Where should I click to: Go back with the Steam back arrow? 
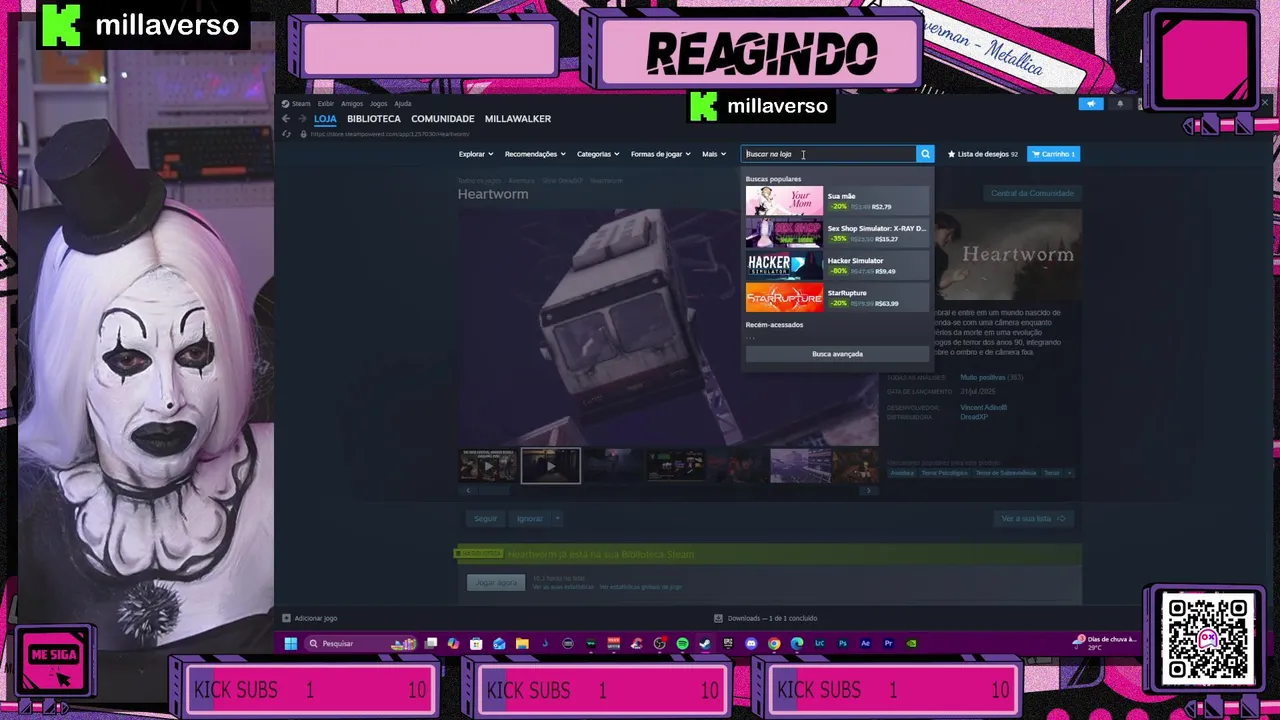(286, 119)
